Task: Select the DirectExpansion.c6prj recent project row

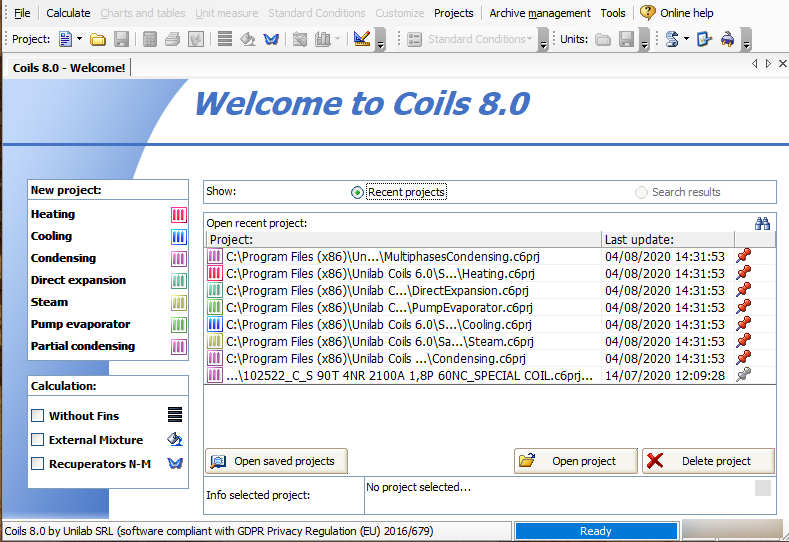Action: pyautogui.click(x=490, y=291)
